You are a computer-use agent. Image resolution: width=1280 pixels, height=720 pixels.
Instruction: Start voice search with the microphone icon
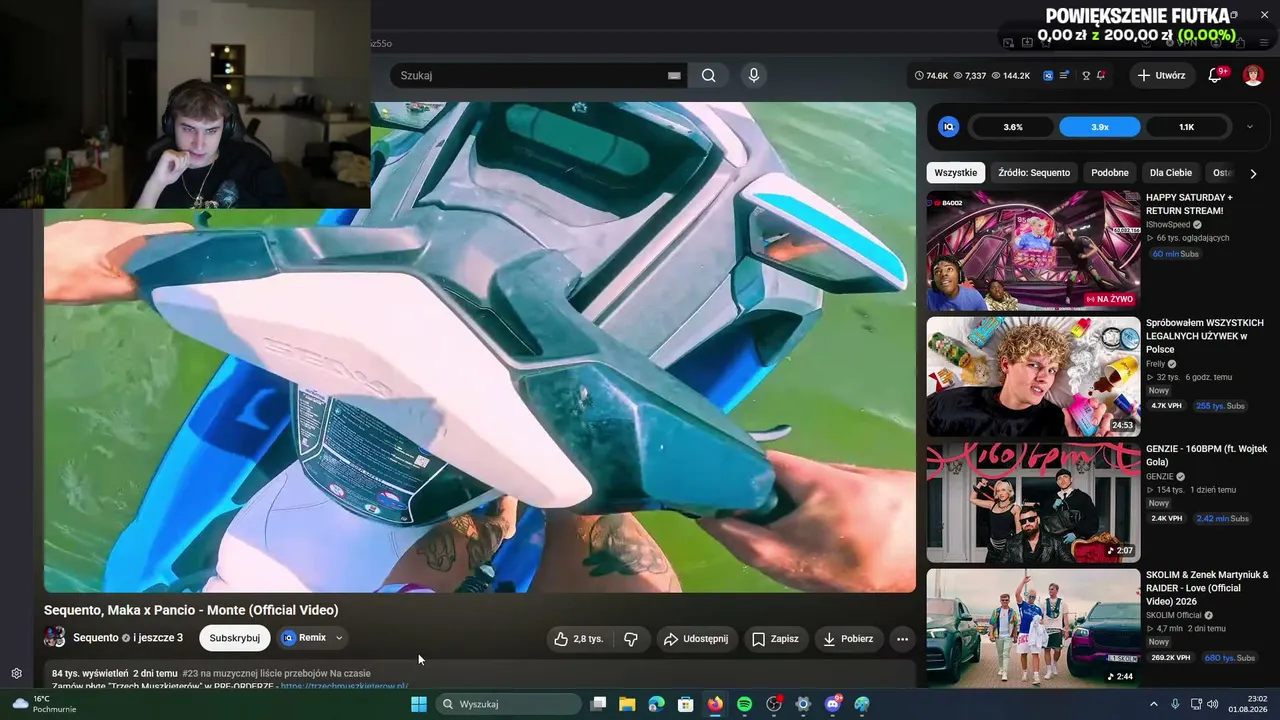[x=754, y=75]
